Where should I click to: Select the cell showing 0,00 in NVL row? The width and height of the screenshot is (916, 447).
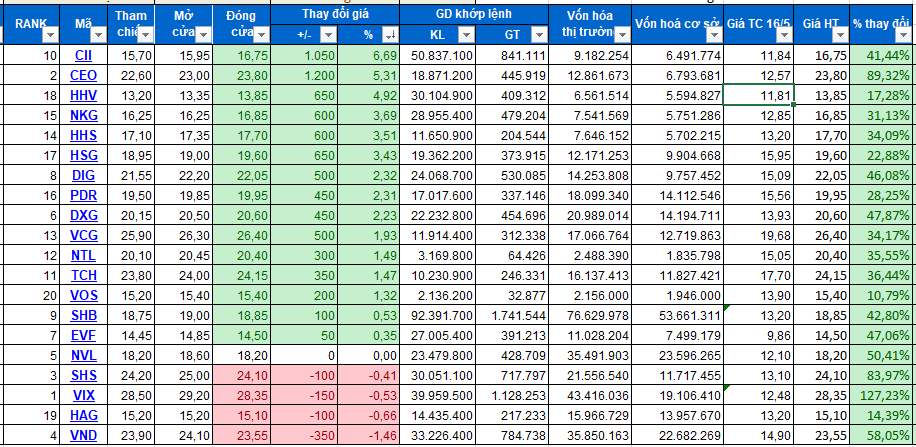click(369, 355)
